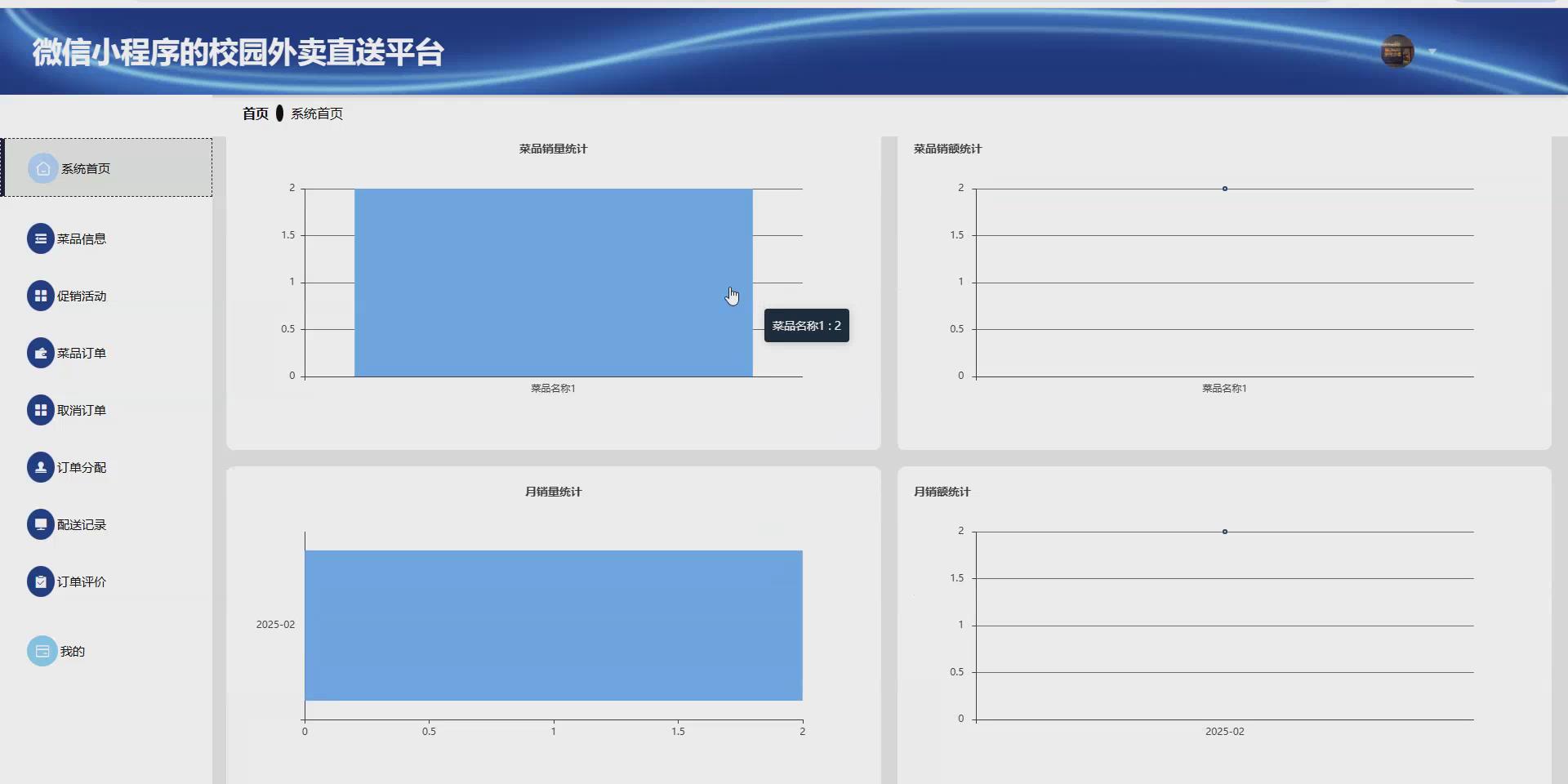This screenshot has height=784, width=1568.
Task: Click the list icon beside 菜品信息
Action: click(x=41, y=238)
